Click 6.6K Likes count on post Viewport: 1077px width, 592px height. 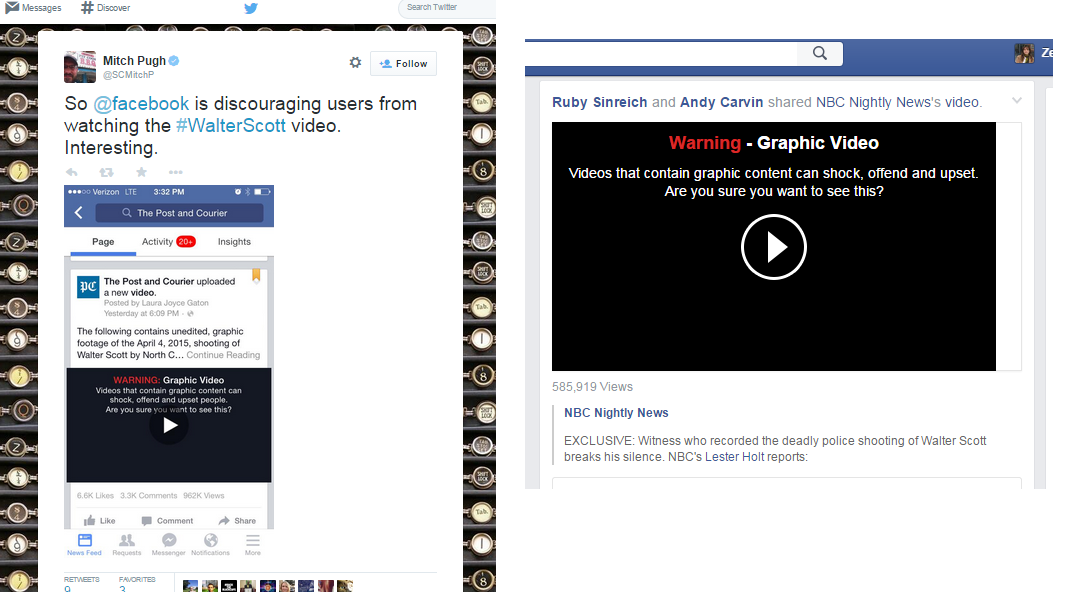tap(95, 495)
